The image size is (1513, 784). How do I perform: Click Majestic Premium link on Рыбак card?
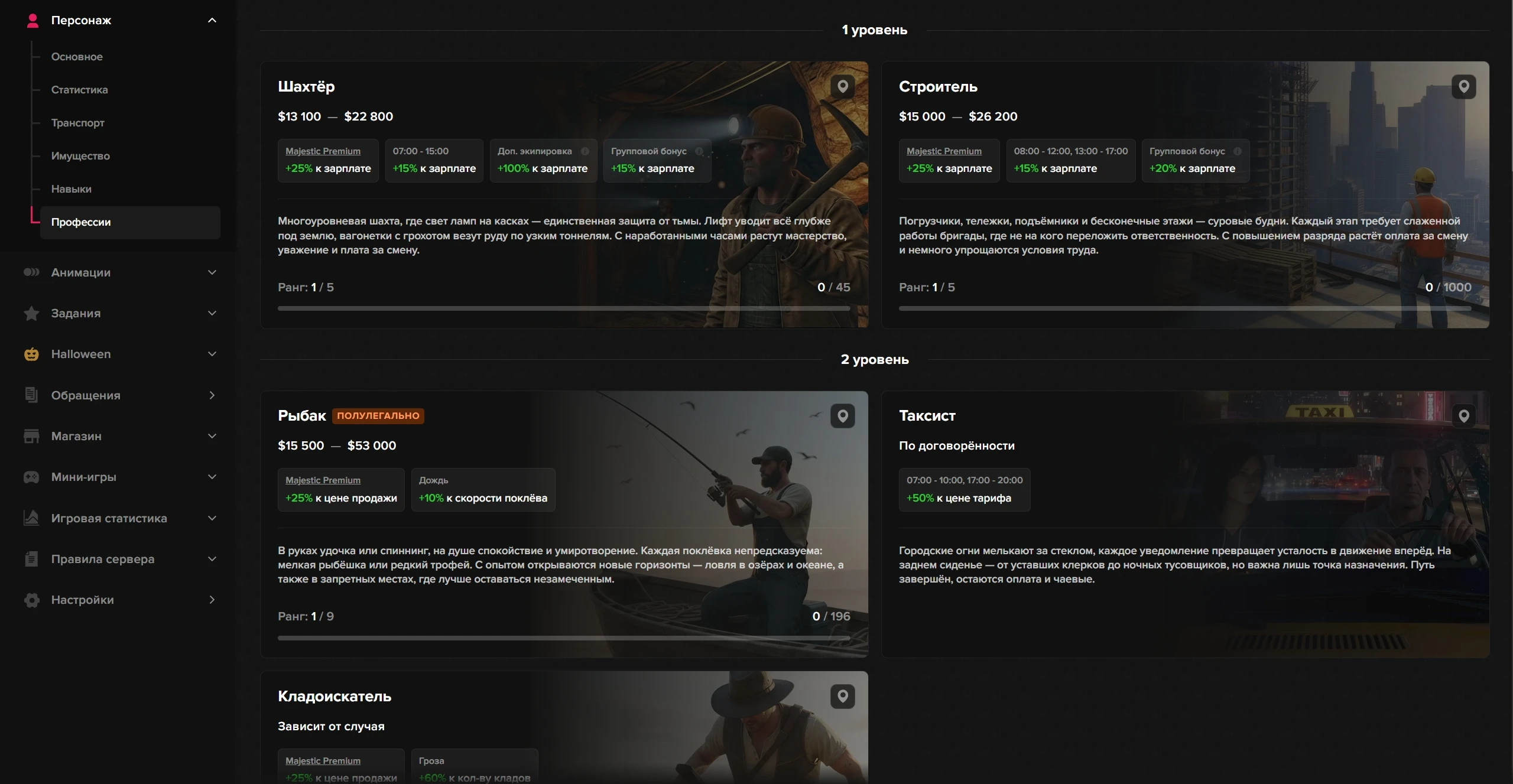[x=323, y=480]
